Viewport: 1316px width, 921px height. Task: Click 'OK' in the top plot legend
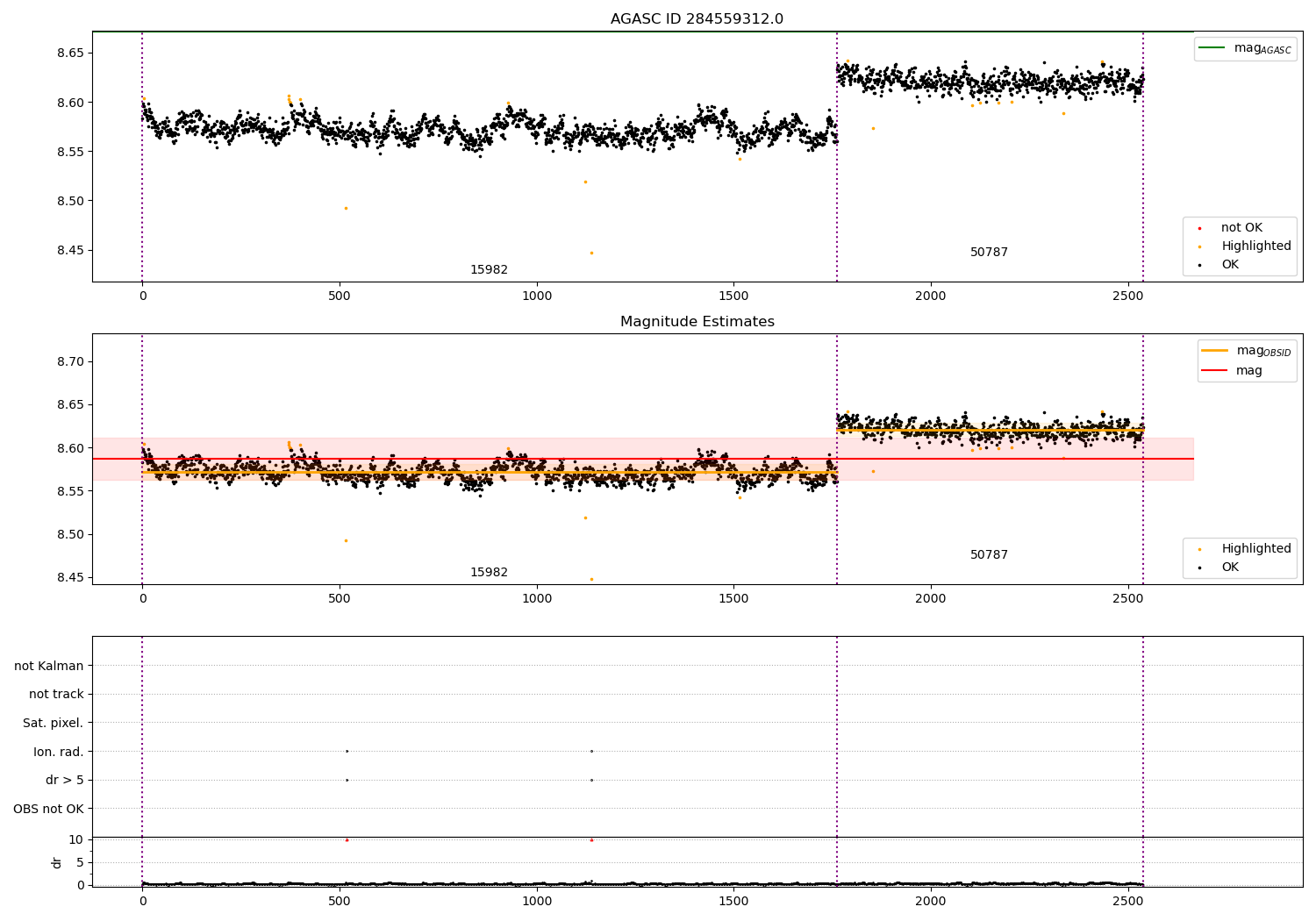click(1230, 265)
